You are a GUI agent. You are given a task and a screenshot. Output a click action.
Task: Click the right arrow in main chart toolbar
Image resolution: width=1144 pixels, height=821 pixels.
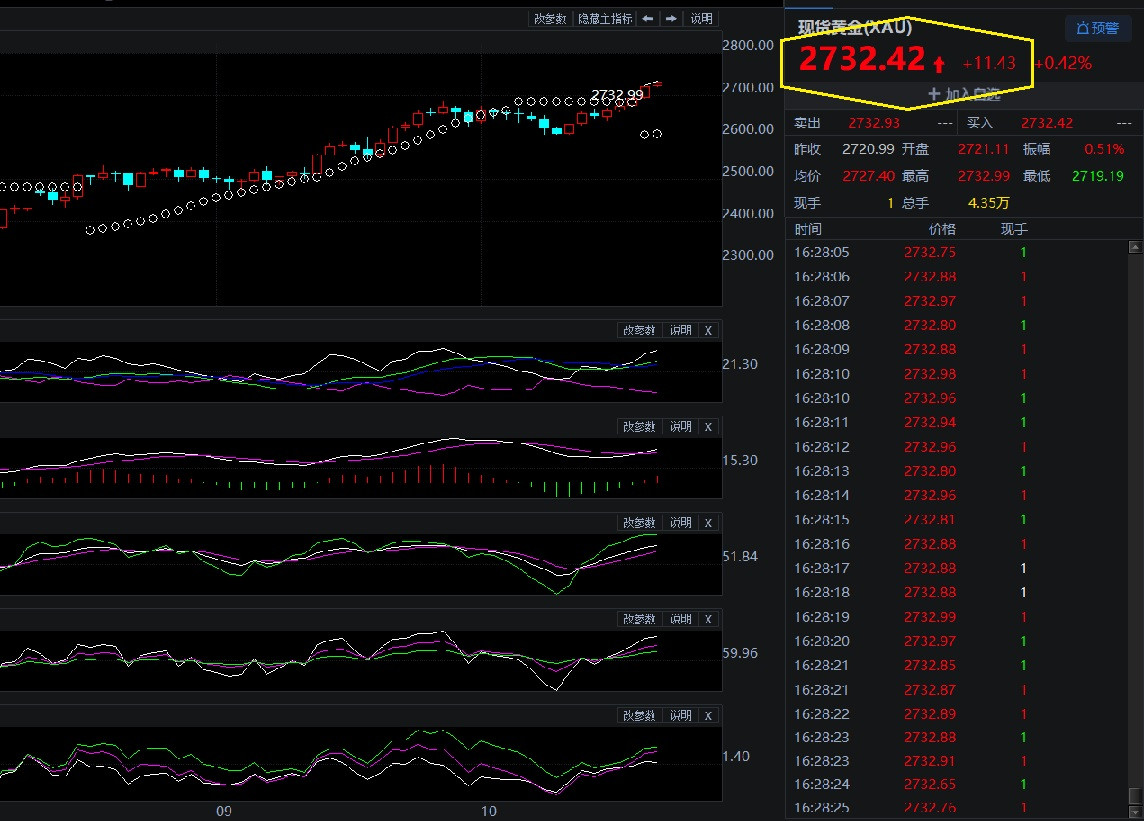671,19
